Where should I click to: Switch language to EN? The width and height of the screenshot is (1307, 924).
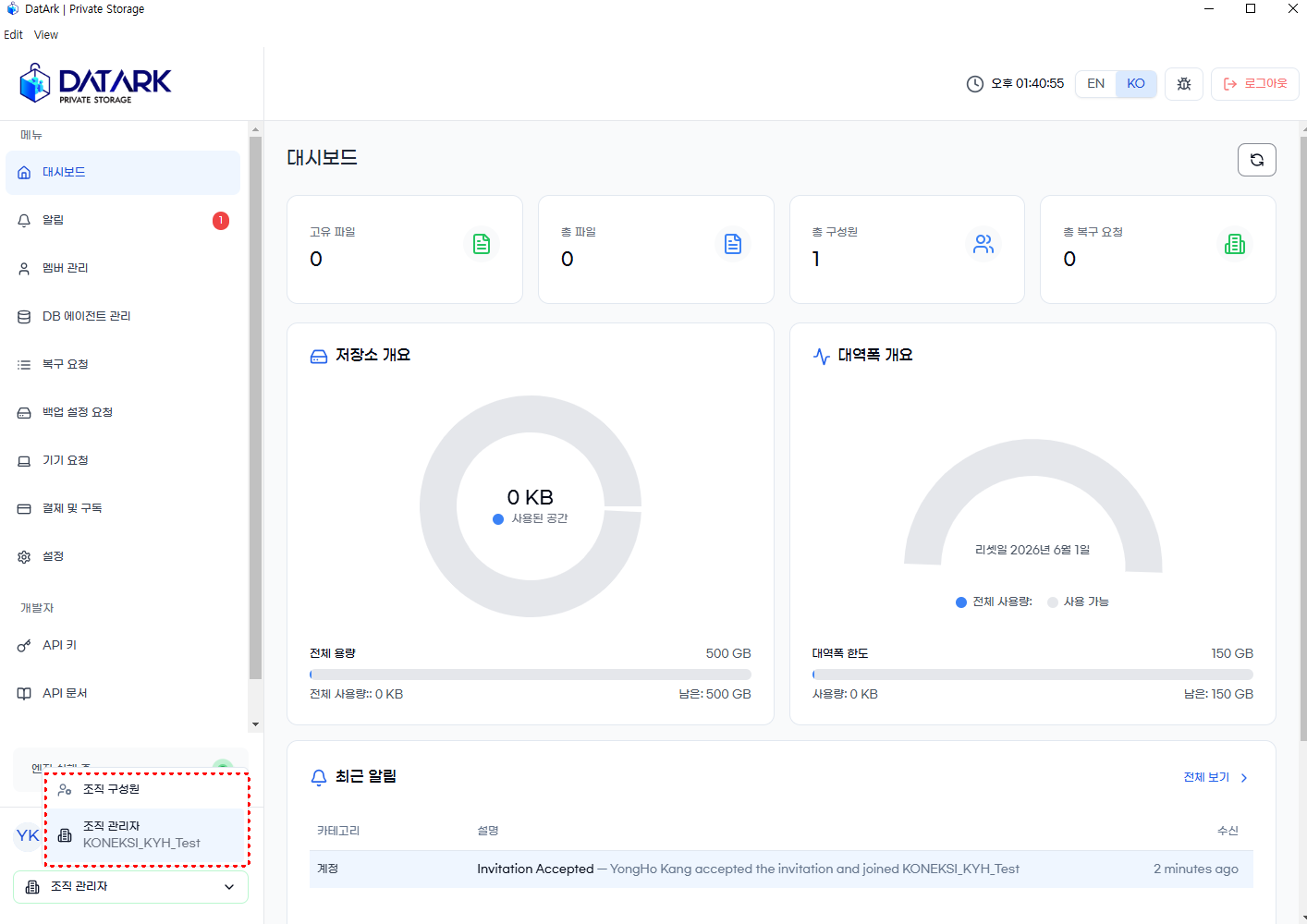point(1096,84)
